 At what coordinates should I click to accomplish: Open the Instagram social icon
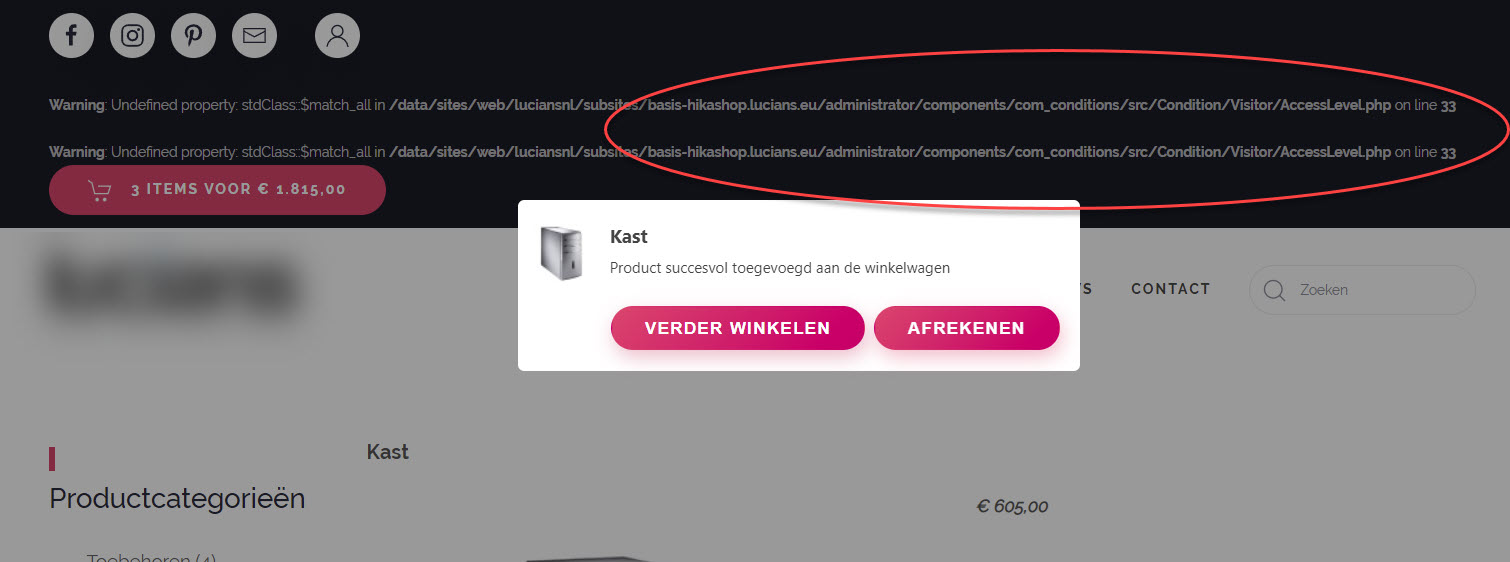click(132, 36)
